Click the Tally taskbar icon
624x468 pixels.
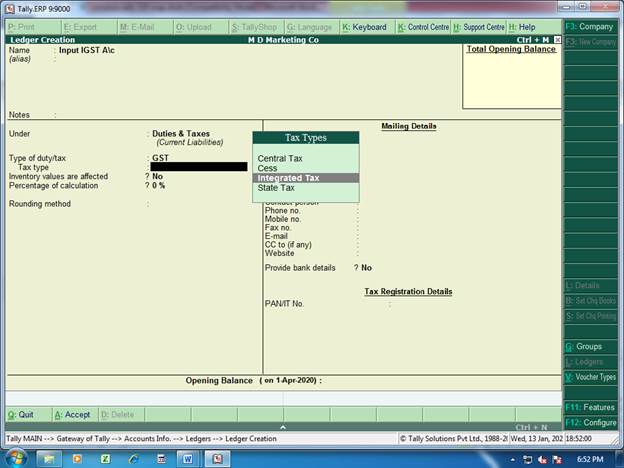(x=217, y=459)
